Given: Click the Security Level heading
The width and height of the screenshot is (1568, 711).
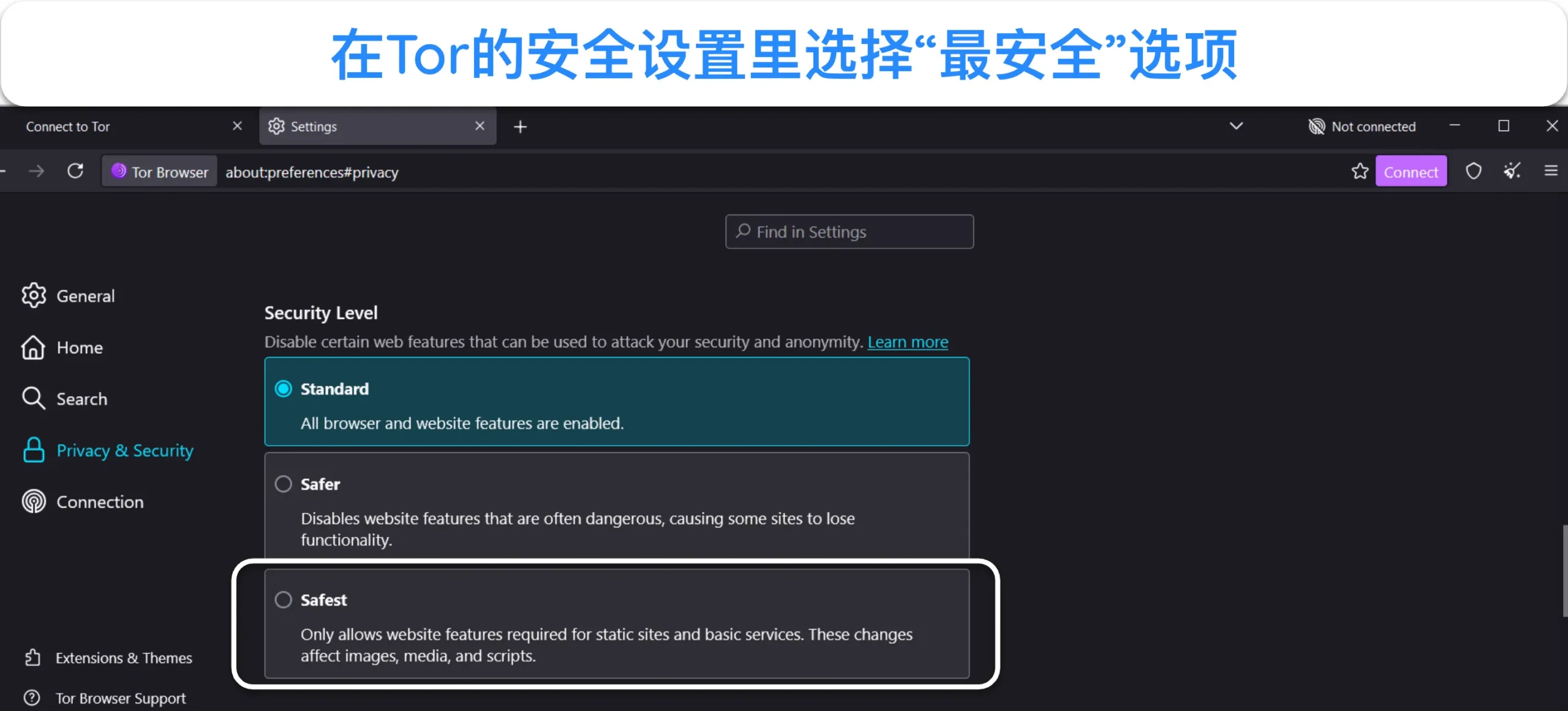Looking at the screenshot, I should click(x=321, y=313).
